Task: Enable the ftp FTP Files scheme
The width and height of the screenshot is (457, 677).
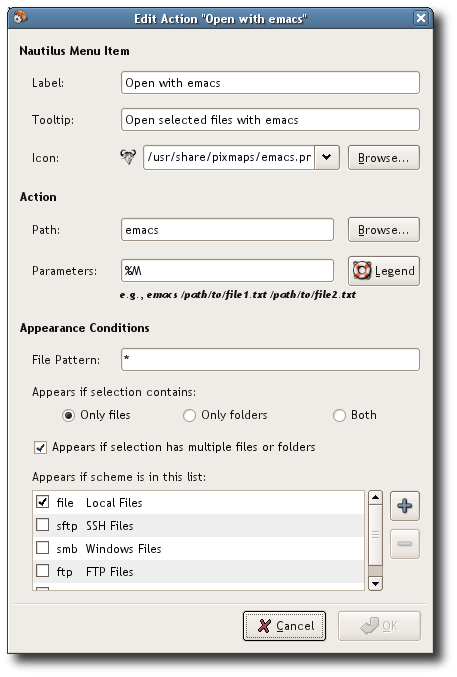Action: pos(42,571)
